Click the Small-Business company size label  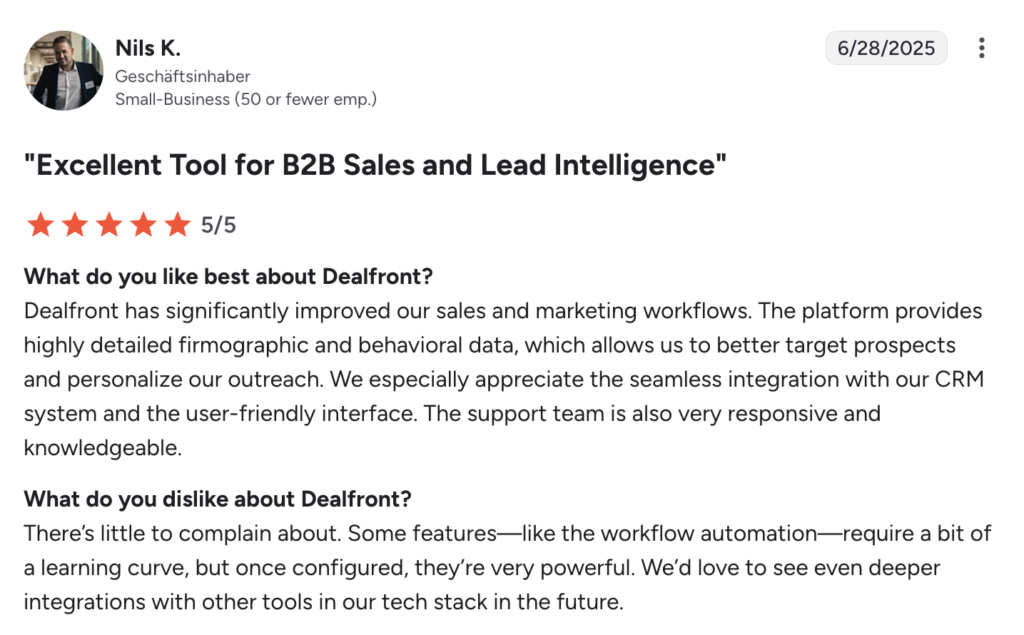[246, 99]
